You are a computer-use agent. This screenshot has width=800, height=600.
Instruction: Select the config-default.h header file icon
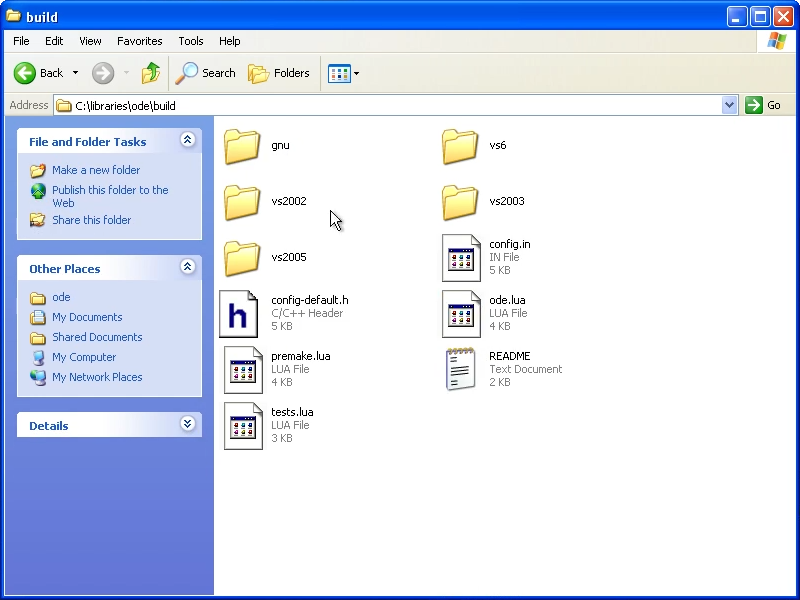pyautogui.click(x=239, y=313)
